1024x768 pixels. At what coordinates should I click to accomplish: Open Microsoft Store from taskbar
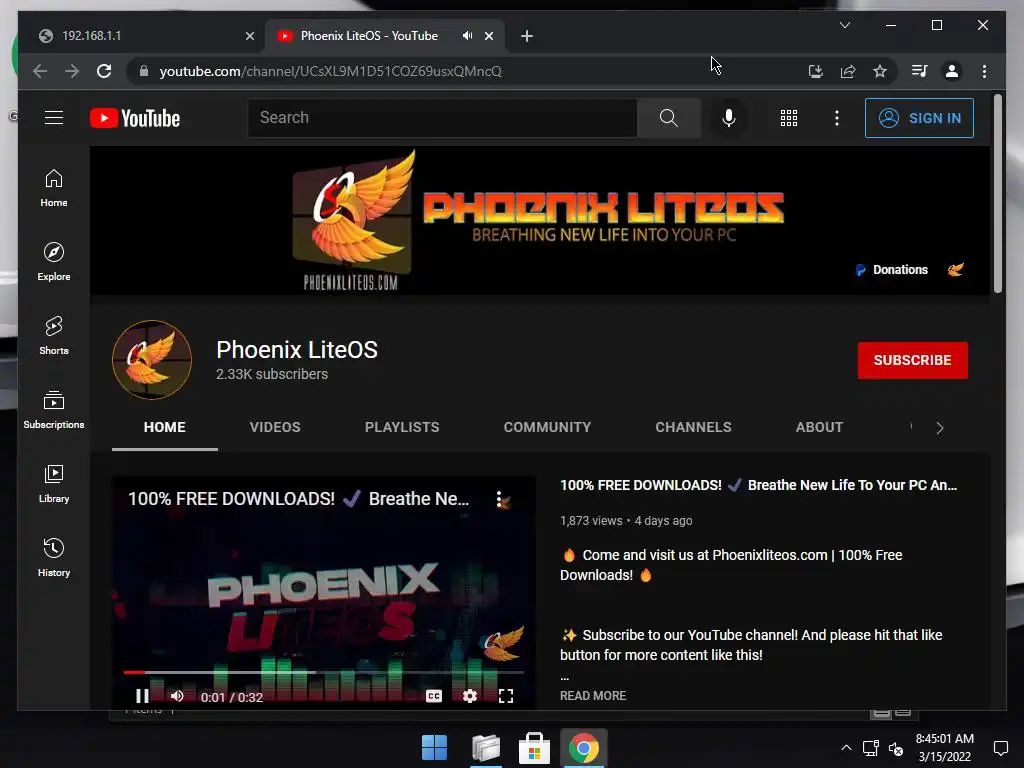point(534,748)
